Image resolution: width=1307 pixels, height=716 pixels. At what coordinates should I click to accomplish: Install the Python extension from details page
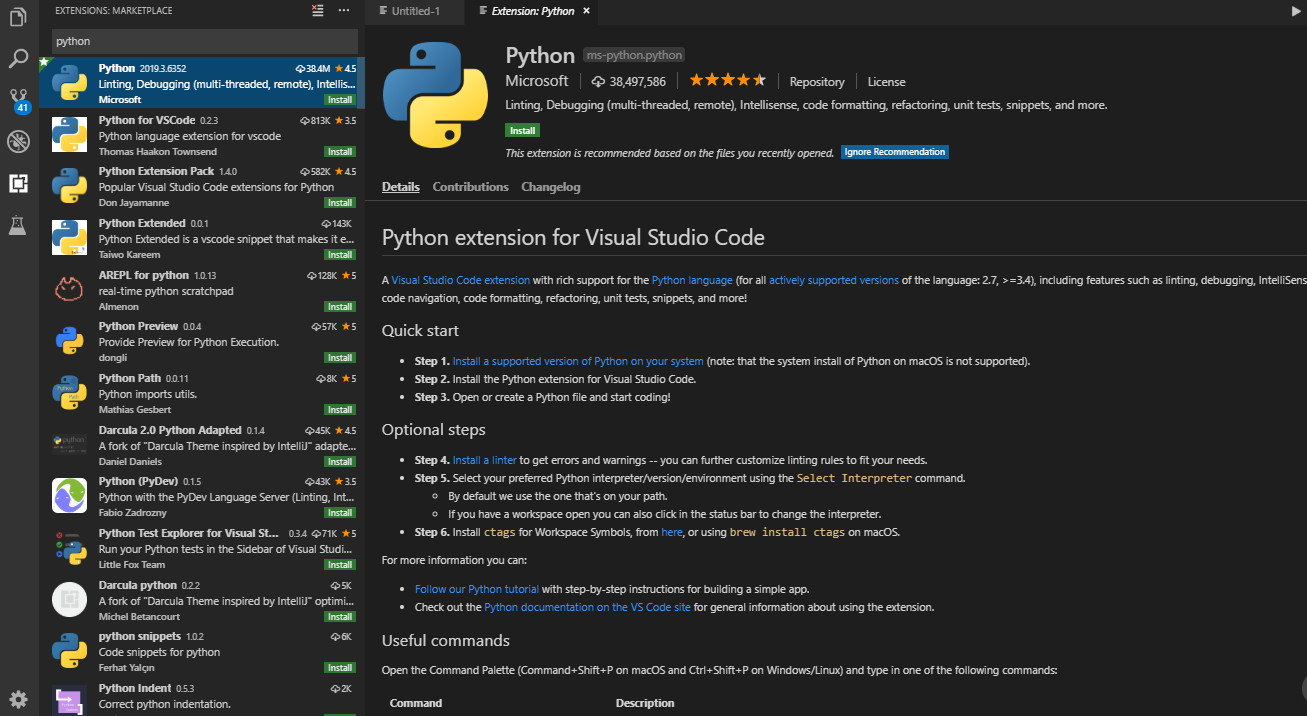coord(522,130)
